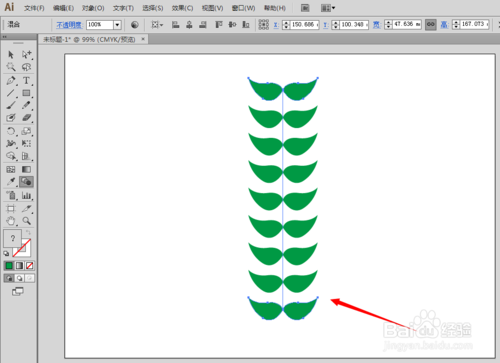Pick the Symbol Sprayer tool
This screenshot has height=363, width=500.
(x=11, y=195)
